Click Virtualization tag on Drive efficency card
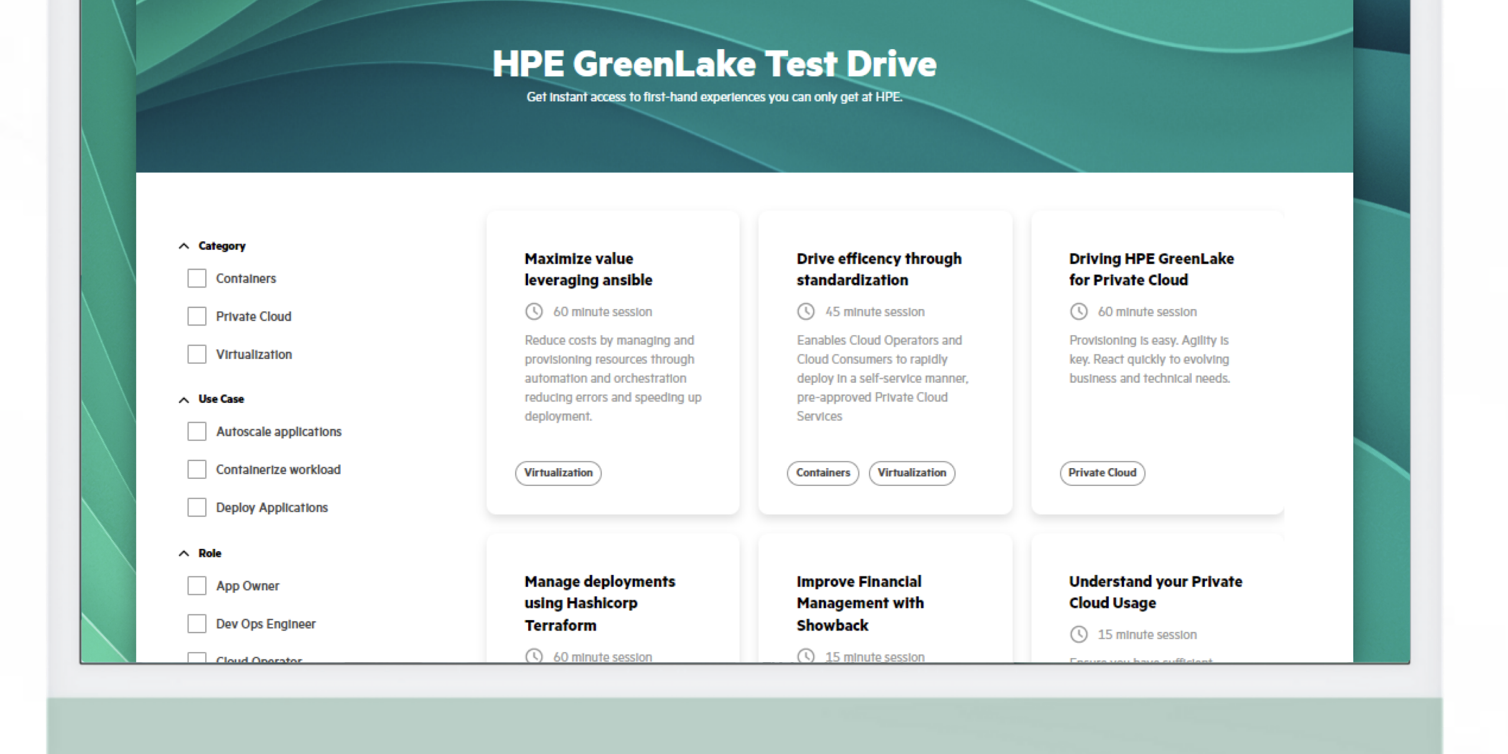1508x754 pixels. [x=912, y=473]
